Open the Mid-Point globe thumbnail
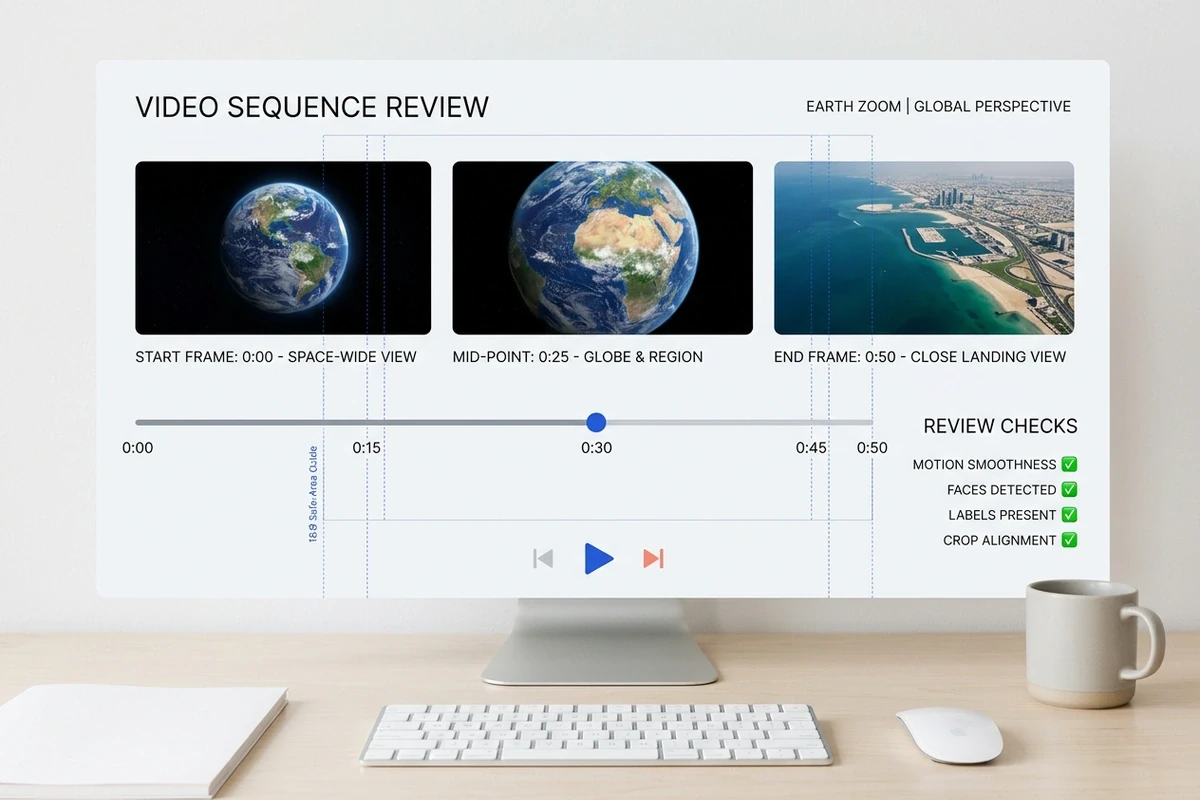Screen dimensions: 1200x800 [602, 248]
